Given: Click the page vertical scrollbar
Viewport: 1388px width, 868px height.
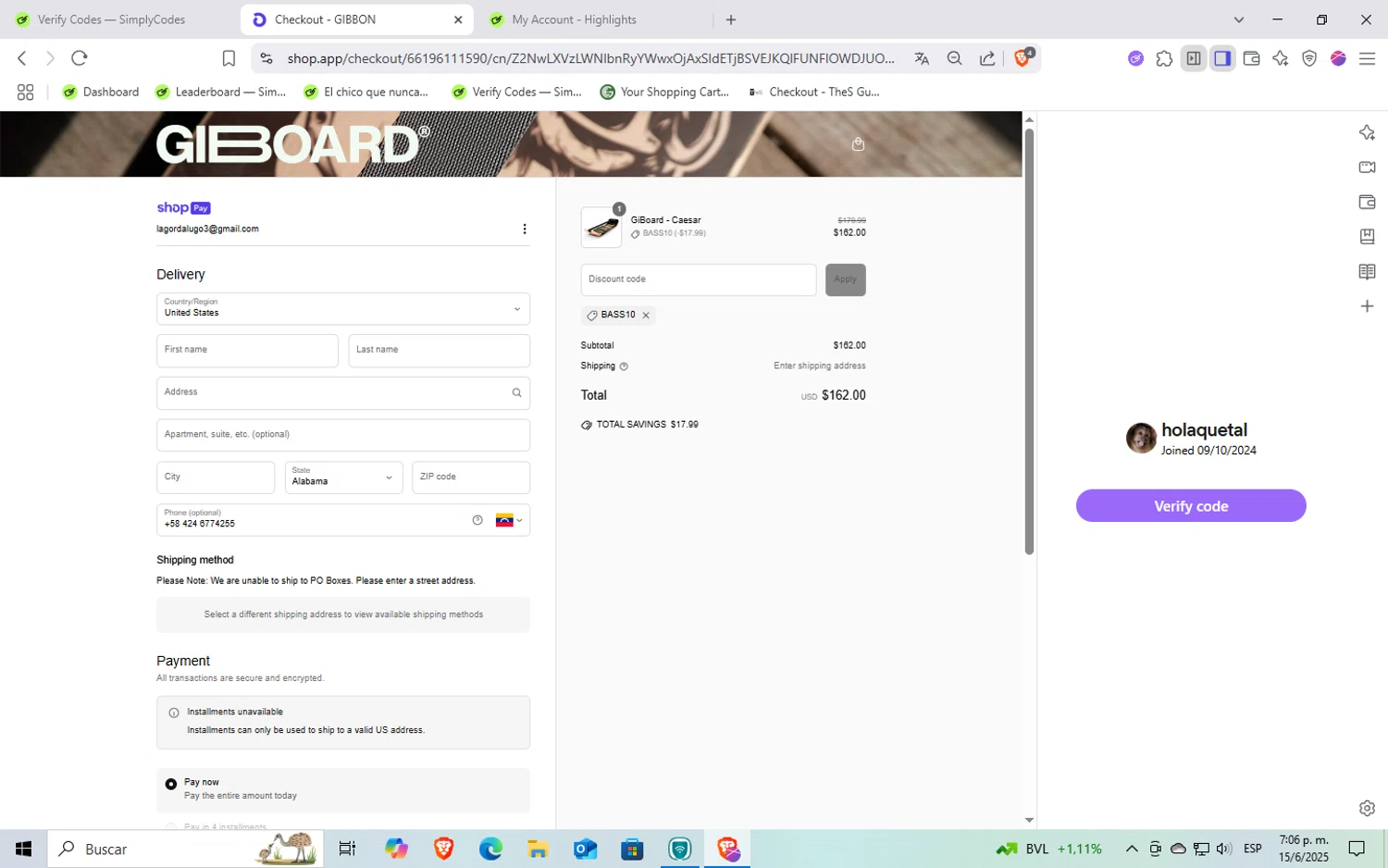Looking at the screenshot, I should click(x=1029, y=341).
